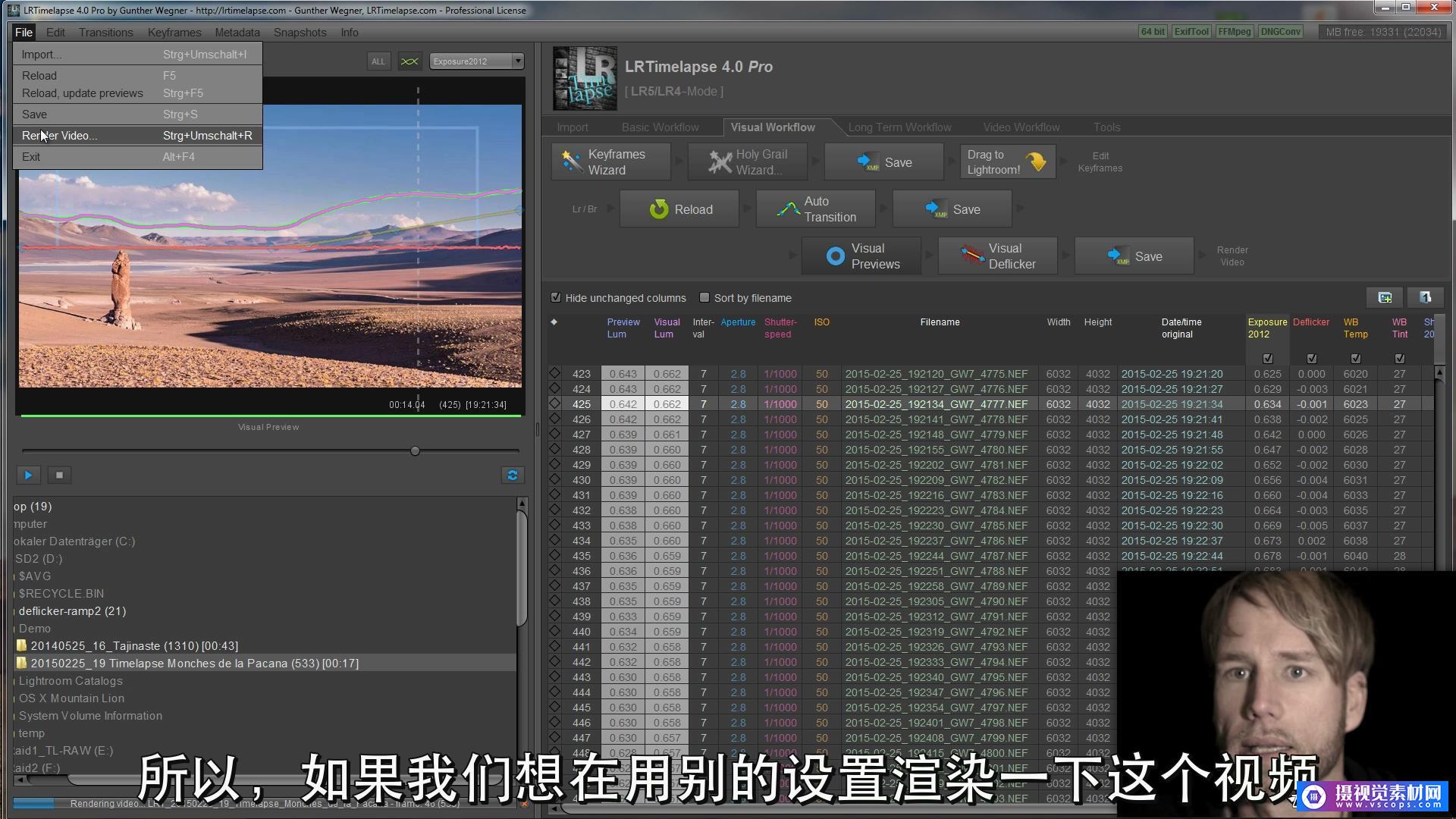Image resolution: width=1456 pixels, height=819 pixels.
Task: Expand Lightroom Catalogs folder
Action: point(71,681)
